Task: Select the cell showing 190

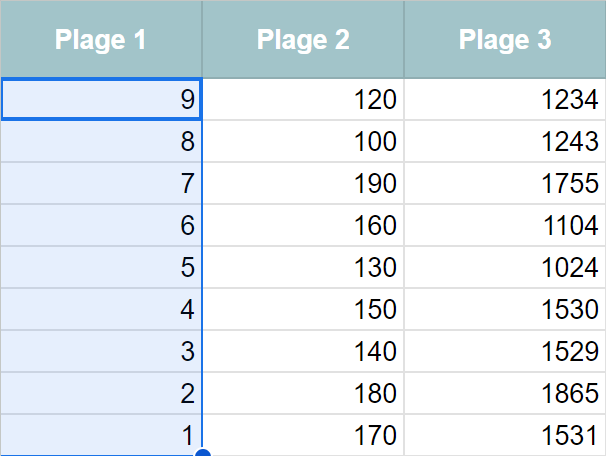Action: (303, 183)
